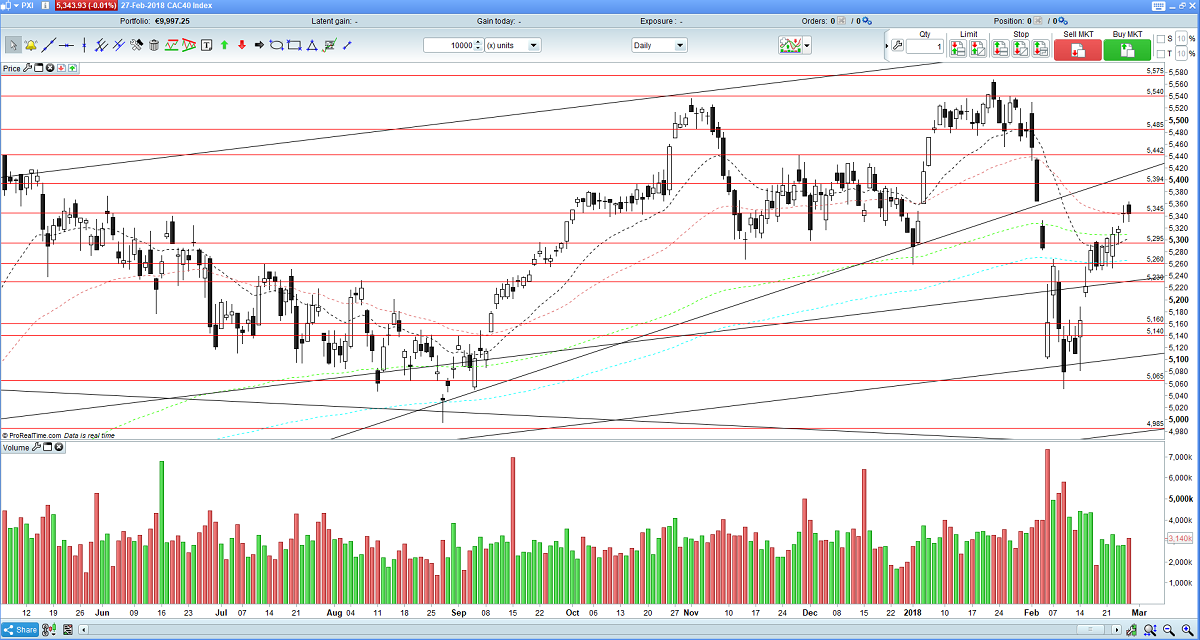Close the Volume indicator panel
The width and height of the screenshot is (1200, 640).
pyautogui.click(x=59, y=447)
